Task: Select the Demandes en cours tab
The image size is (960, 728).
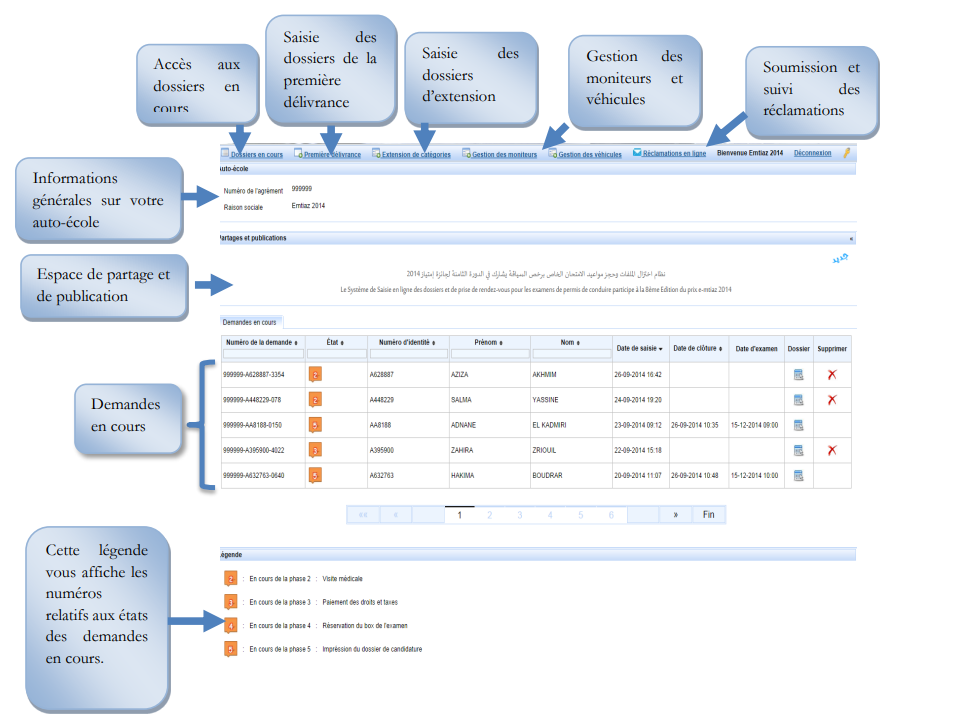Action: coord(250,322)
